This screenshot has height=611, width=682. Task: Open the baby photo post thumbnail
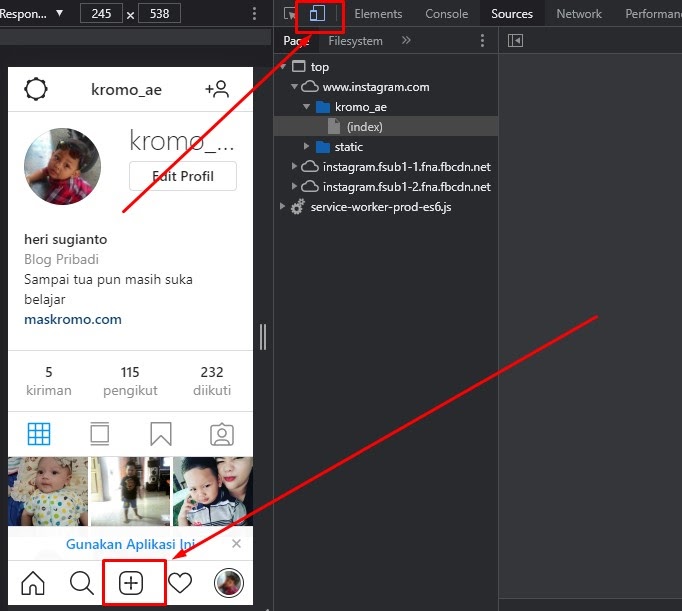pyautogui.click(x=48, y=491)
